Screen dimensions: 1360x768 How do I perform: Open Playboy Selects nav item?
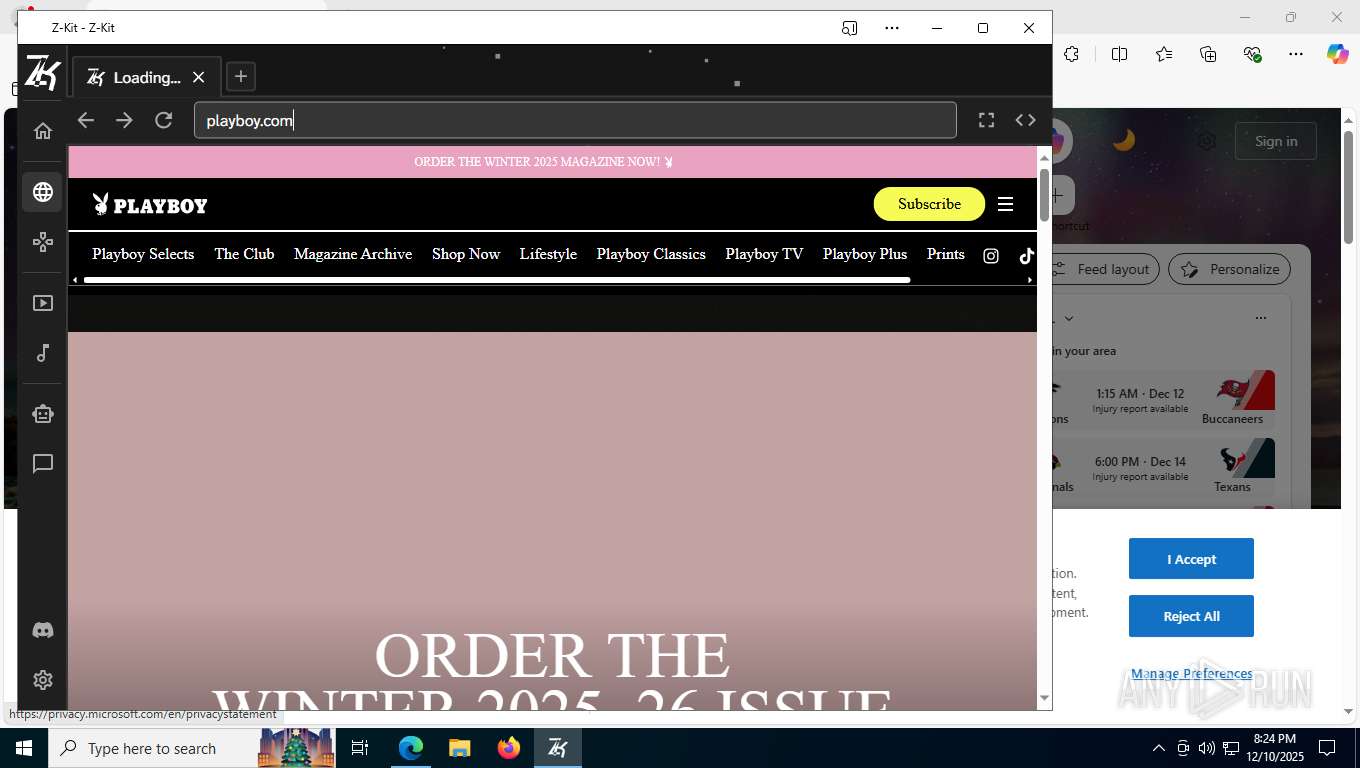tap(143, 254)
